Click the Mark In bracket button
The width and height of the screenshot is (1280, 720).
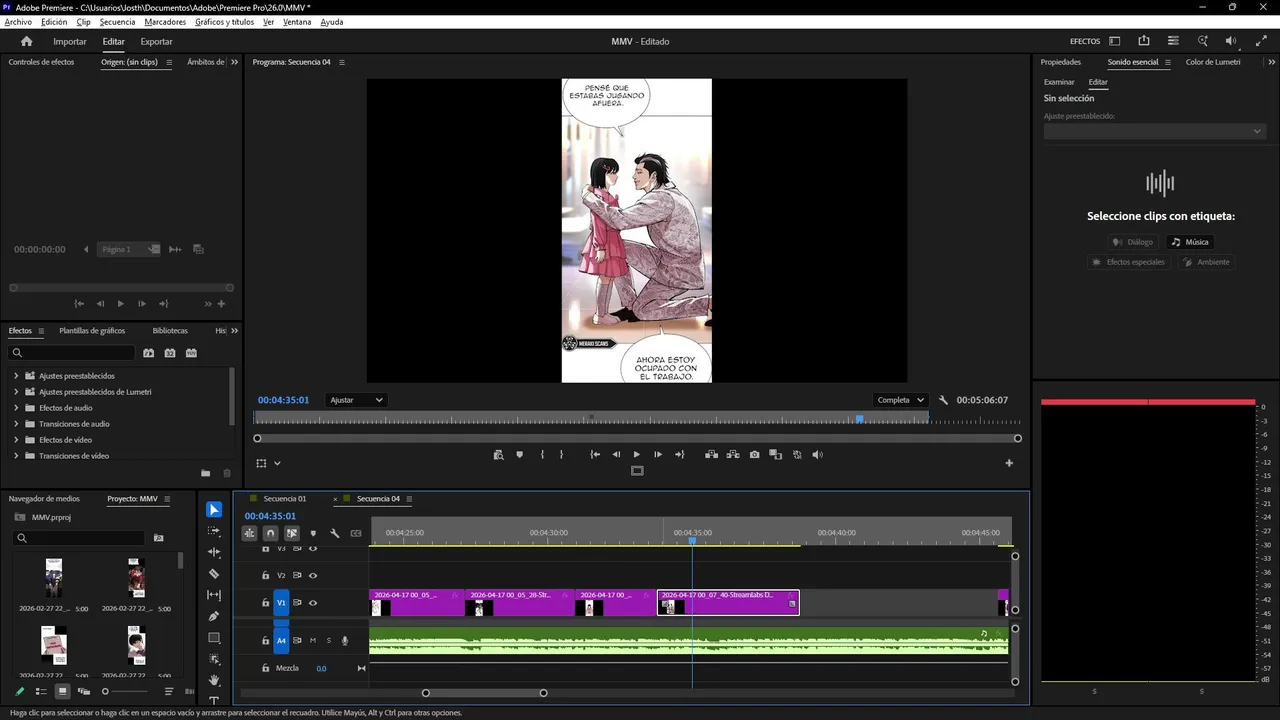click(x=542, y=455)
